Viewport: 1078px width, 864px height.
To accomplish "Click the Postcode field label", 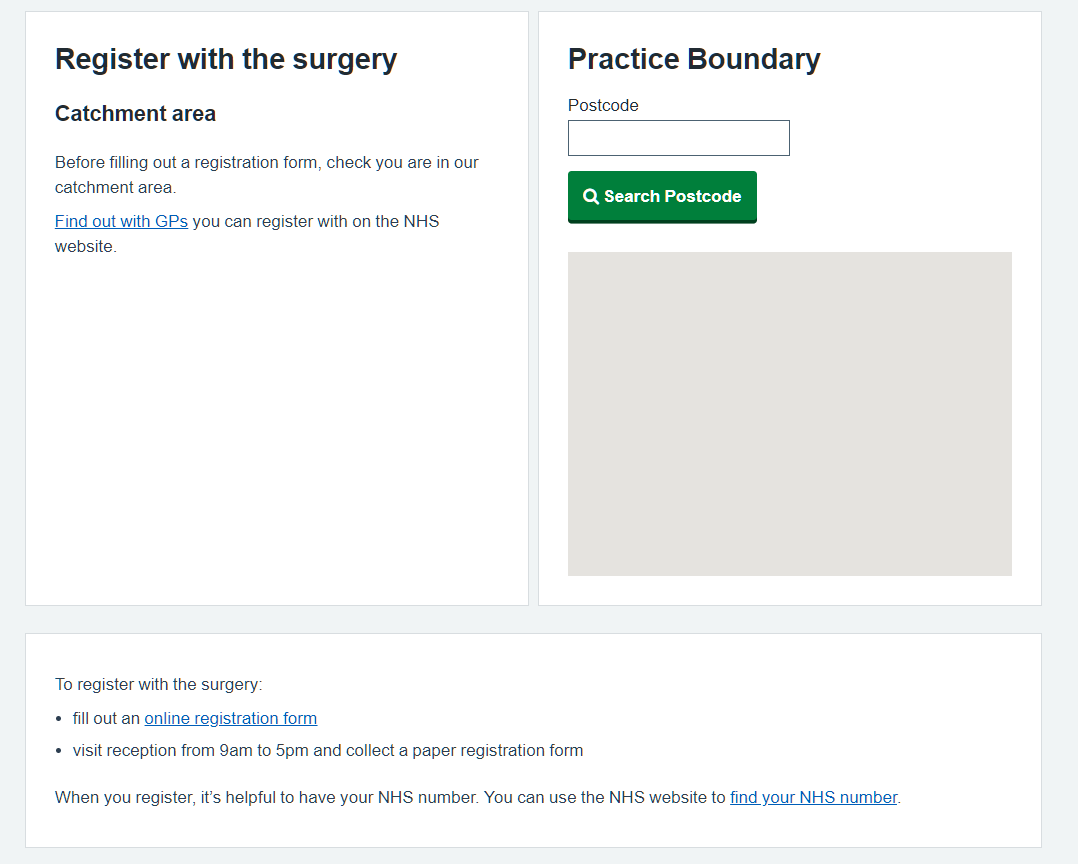I will point(602,105).
